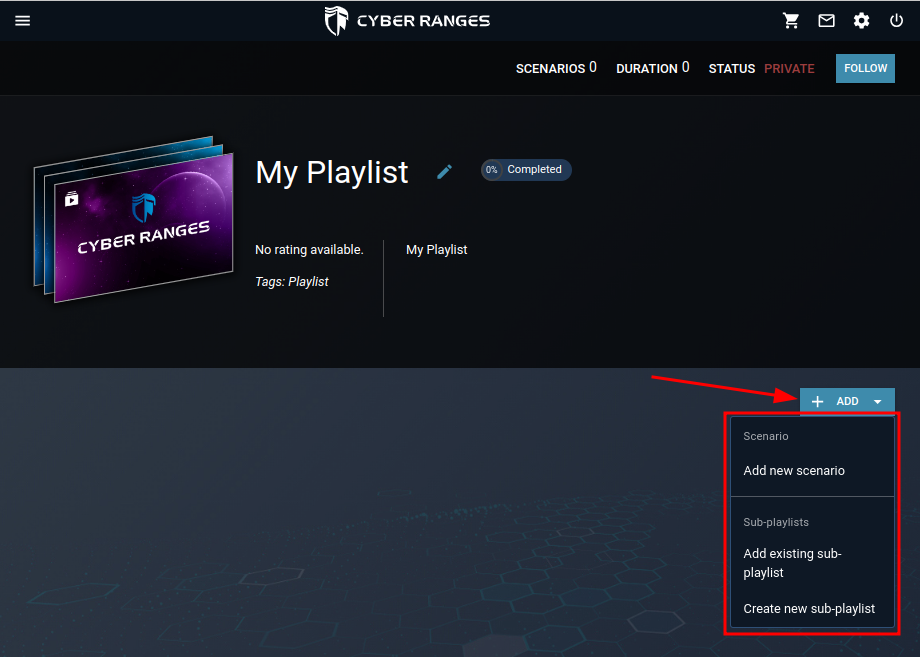Click the 0% completion progress indicator

(492, 169)
